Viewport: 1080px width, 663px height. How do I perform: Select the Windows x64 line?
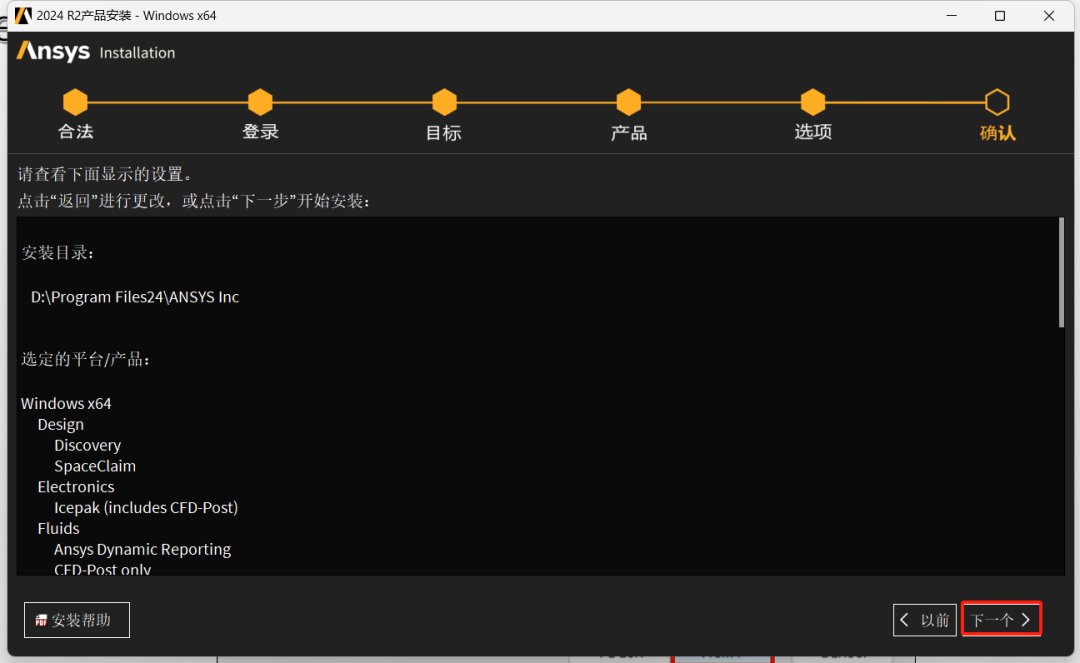(x=66, y=403)
